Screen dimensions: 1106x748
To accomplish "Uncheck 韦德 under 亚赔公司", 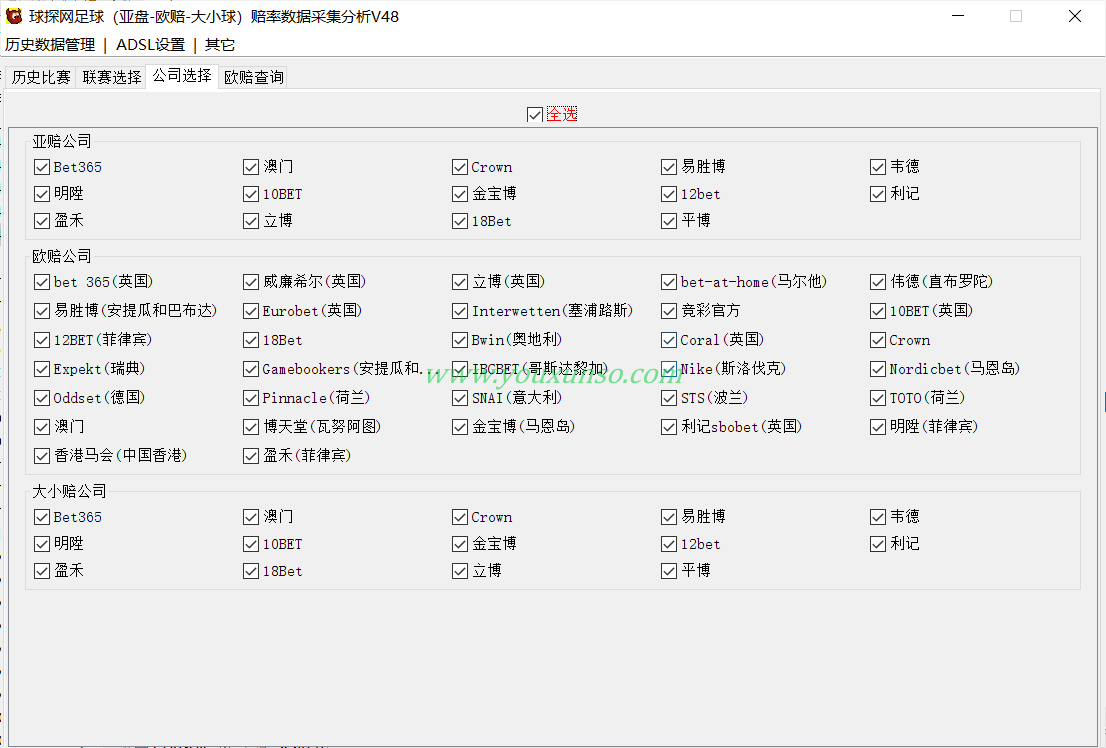I will (877, 167).
